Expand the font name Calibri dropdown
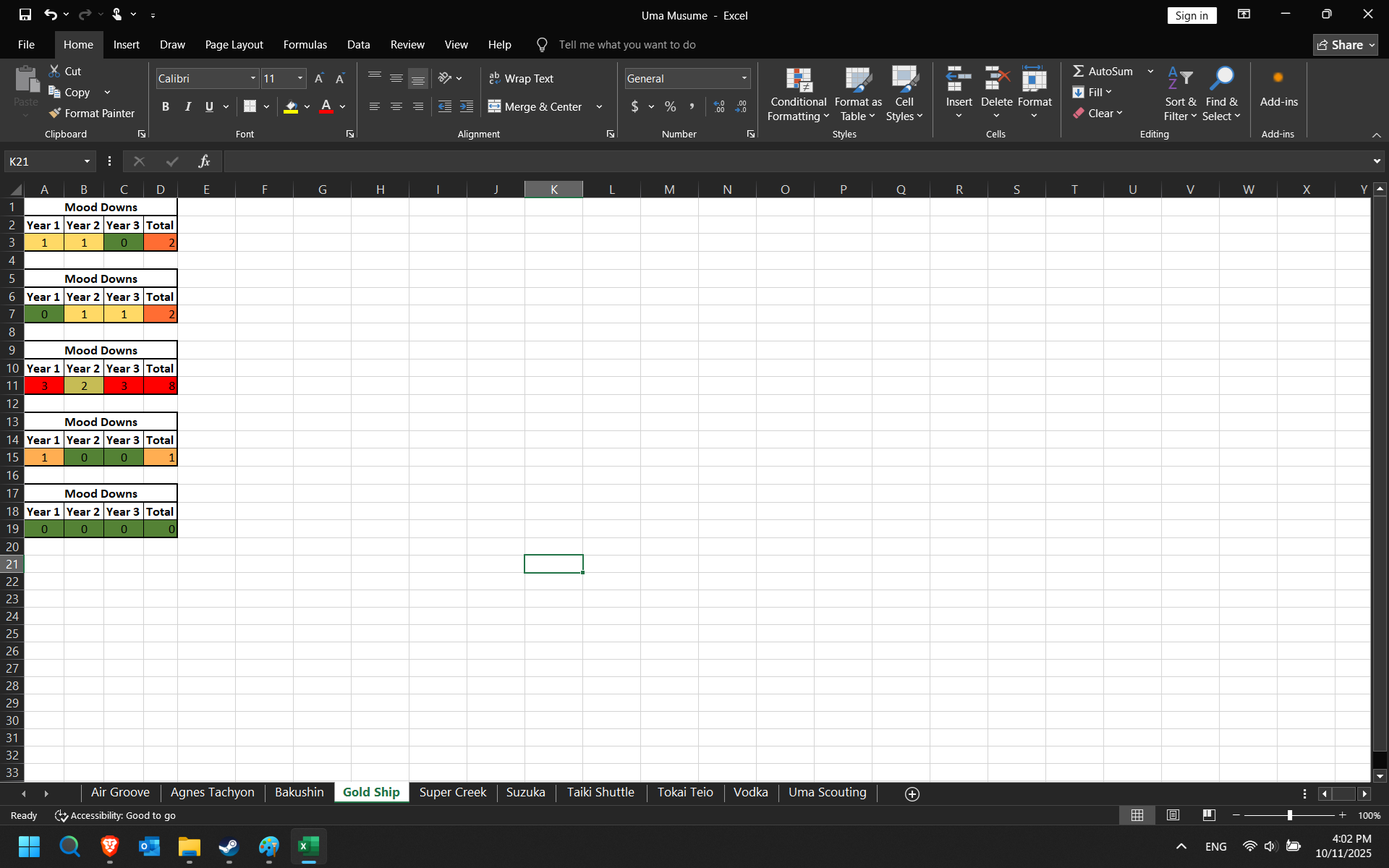 click(x=252, y=78)
